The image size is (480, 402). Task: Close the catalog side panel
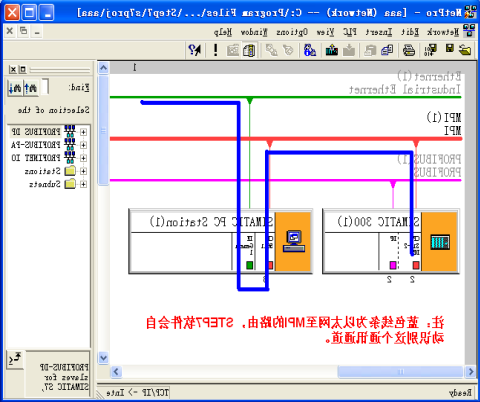[13, 69]
